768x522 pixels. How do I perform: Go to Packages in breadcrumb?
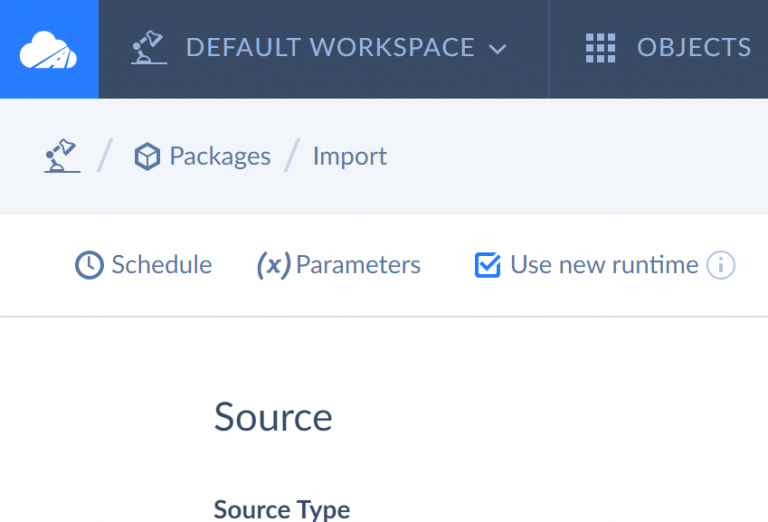point(219,157)
